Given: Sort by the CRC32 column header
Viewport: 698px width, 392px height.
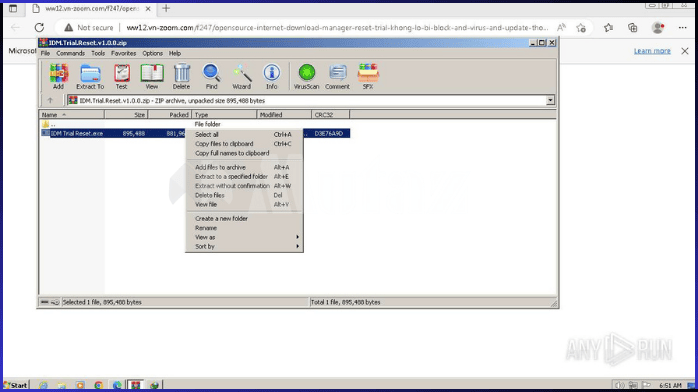Looking at the screenshot, I should tap(330, 115).
